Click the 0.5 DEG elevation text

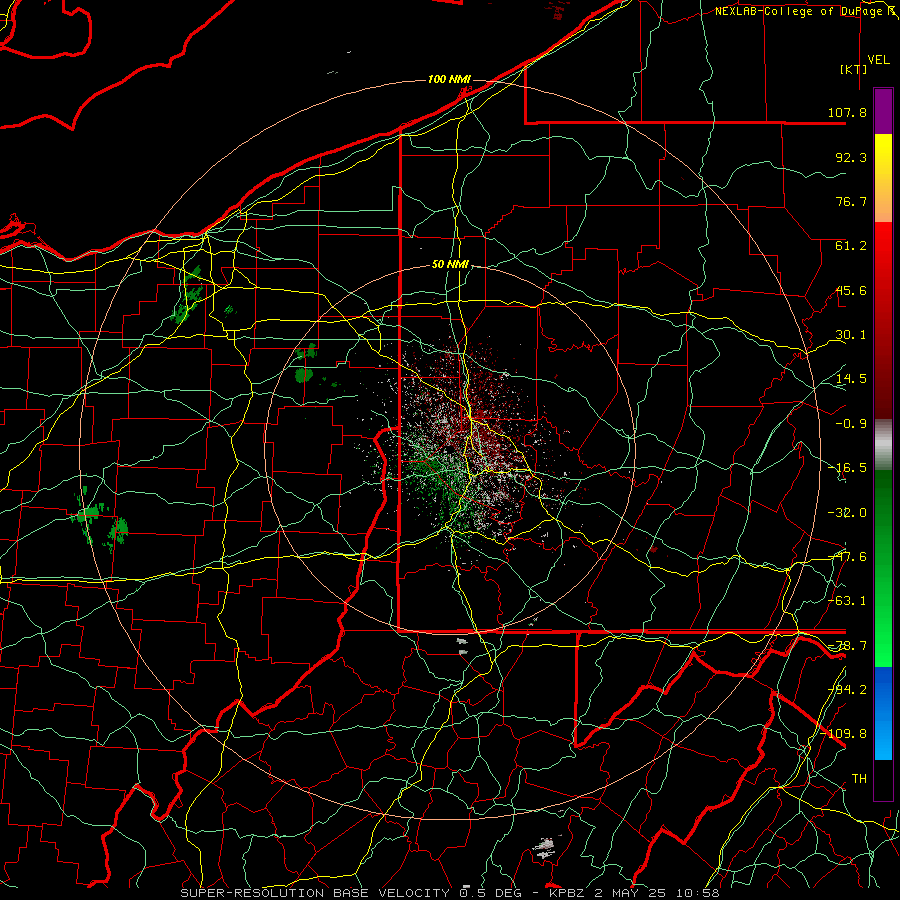pyautogui.click(x=491, y=893)
